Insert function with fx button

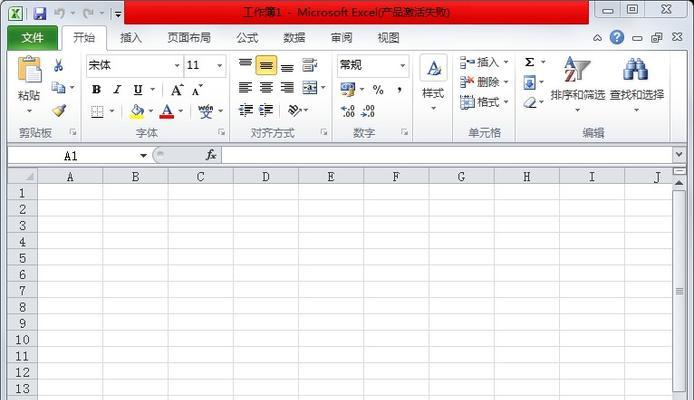pyautogui.click(x=211, y=155)
